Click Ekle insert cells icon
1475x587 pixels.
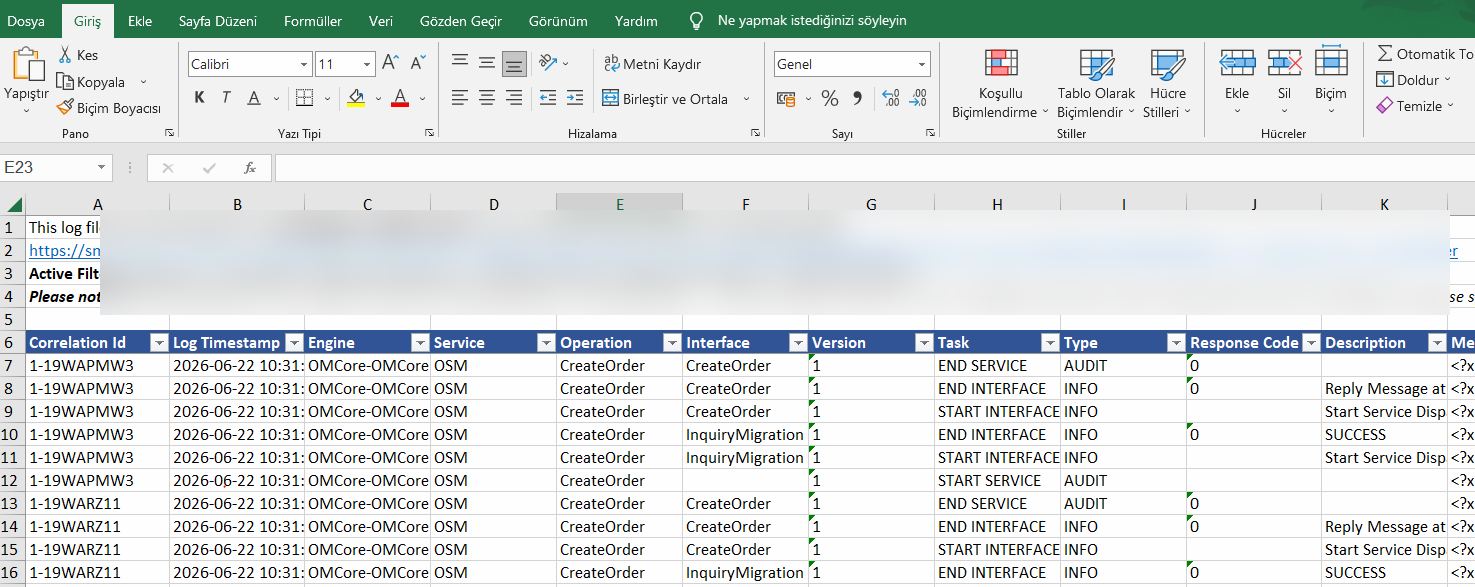[x=1238, y=63]
